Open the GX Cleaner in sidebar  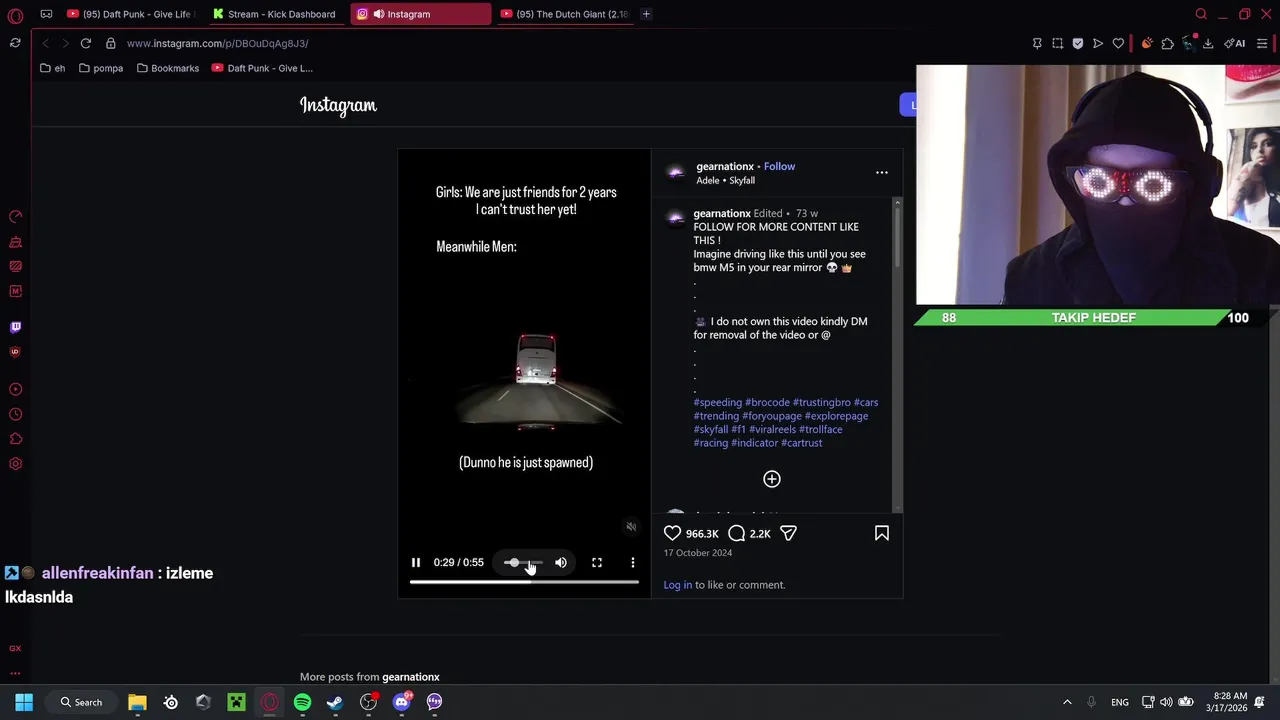tap(15, 242)
